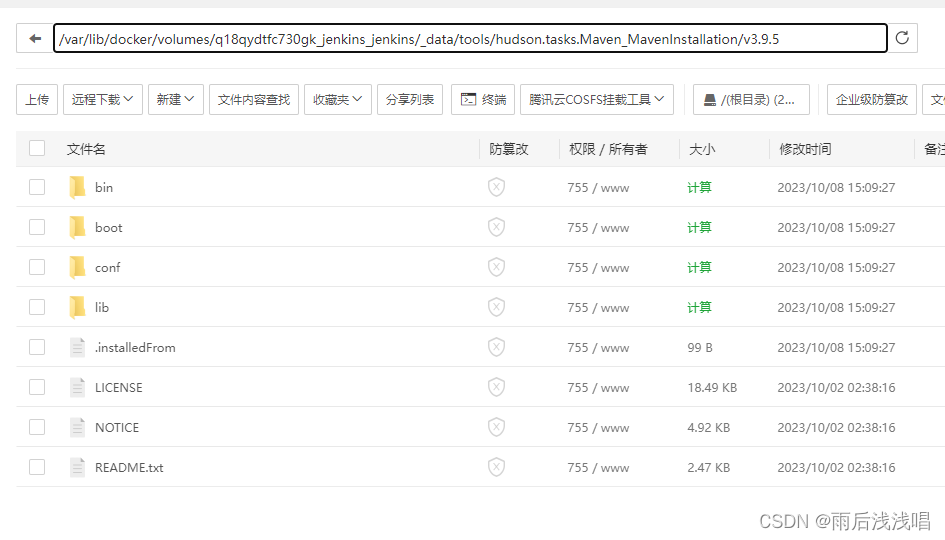Check the LICENSE file checkbox
945x540 pixels.
click(37, 387)
